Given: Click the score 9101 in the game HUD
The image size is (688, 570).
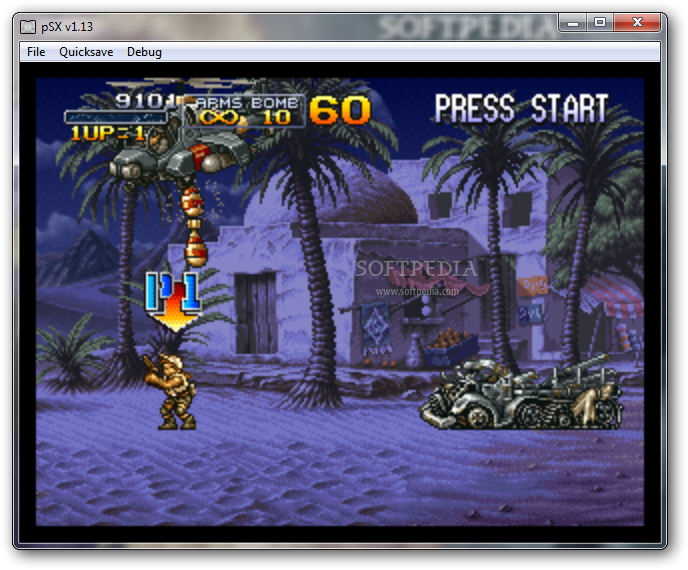Looking at the screenshot, I should (x=145, y=101).
